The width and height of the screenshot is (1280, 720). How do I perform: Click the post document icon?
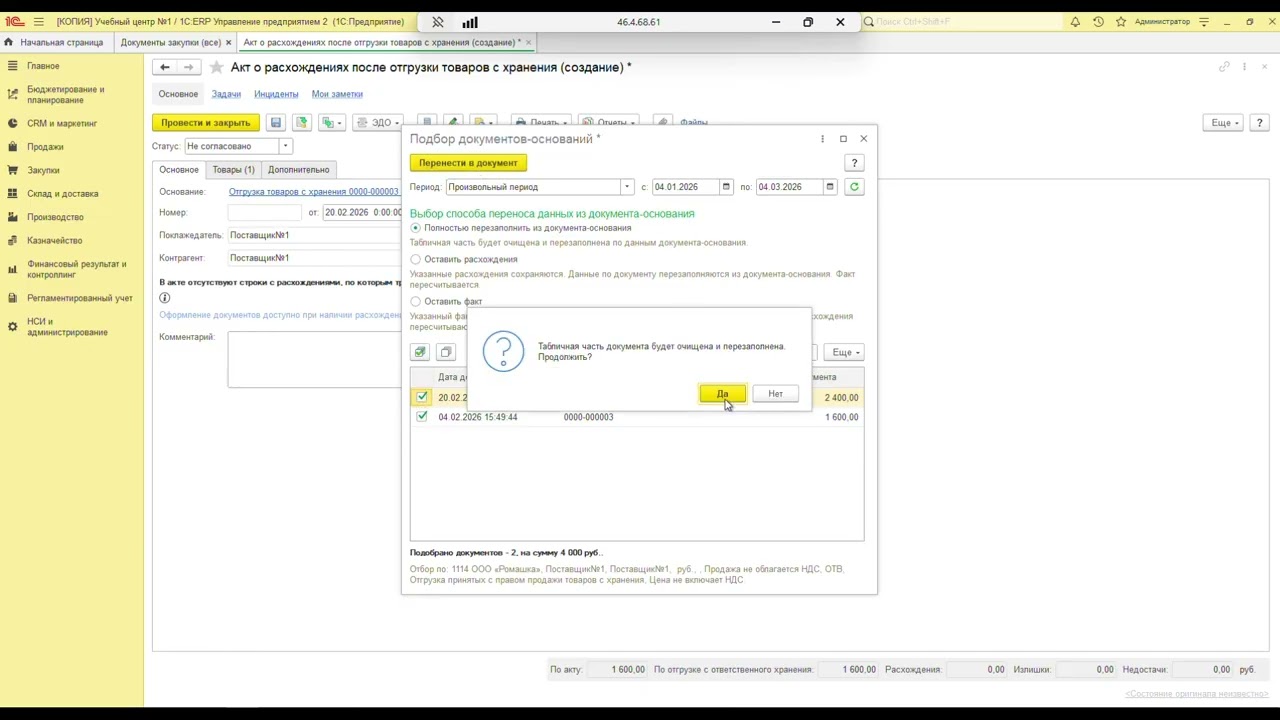click(x=301, y=122)
